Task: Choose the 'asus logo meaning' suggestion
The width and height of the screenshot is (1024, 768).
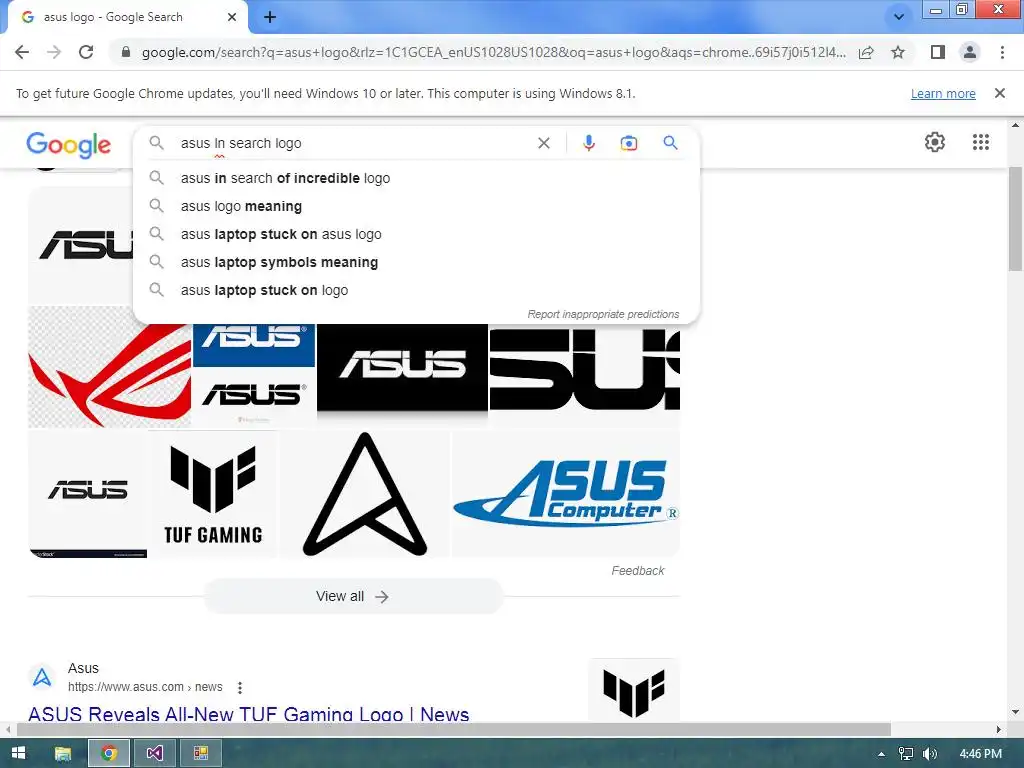Action: [416, 206]
